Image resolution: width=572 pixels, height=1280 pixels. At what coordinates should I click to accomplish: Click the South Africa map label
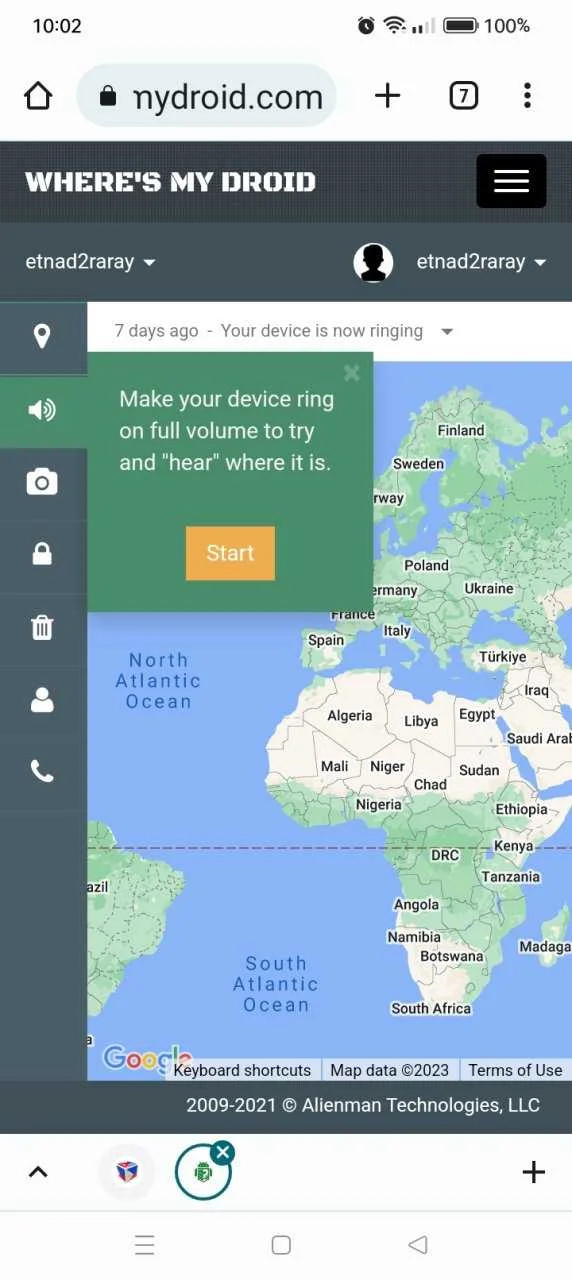[431, 1009]
